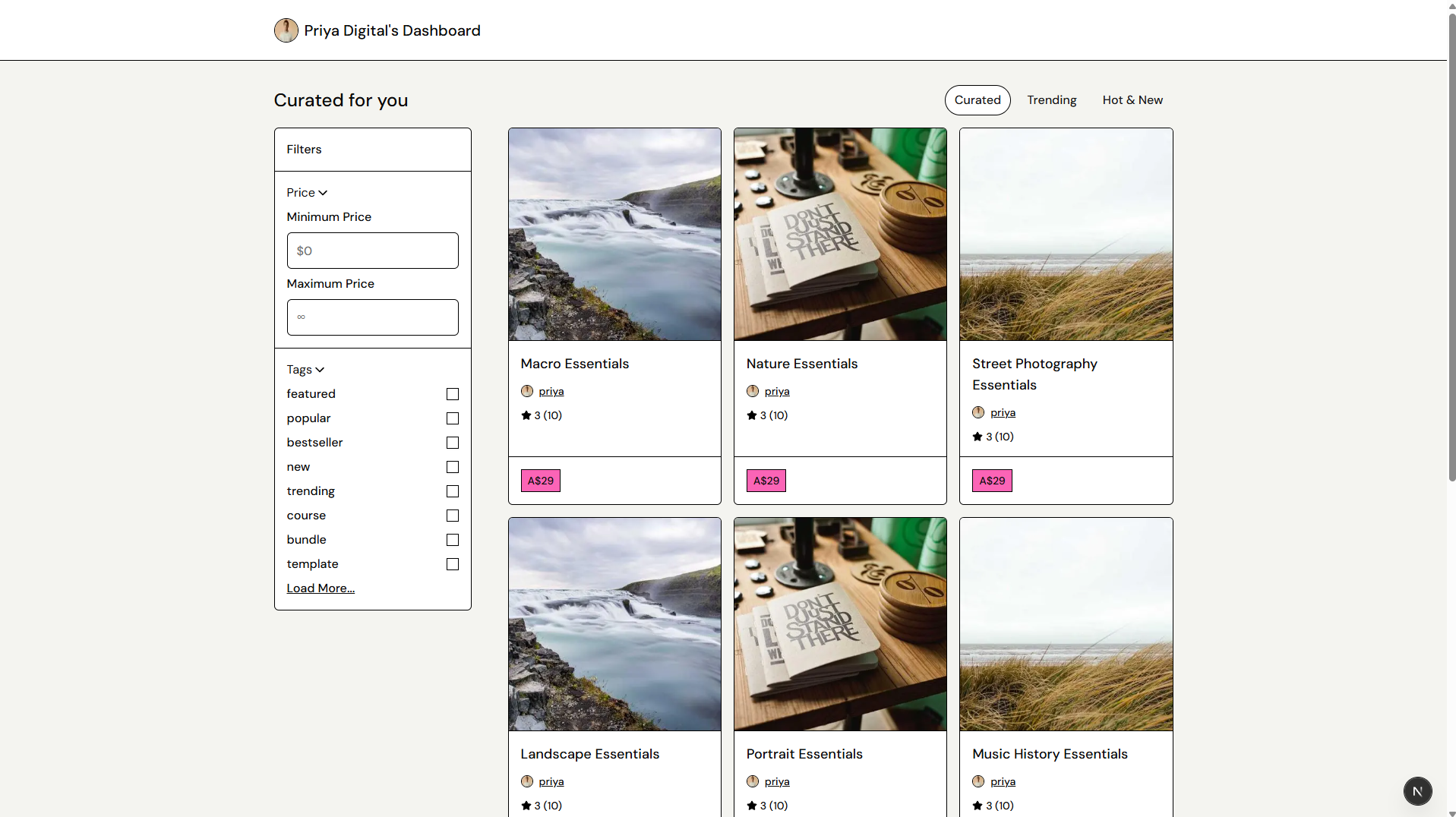Click the priya avatar on Music History Essentials card
The width and height of the screenshot is (1456, 817).
click(x=978, y=781)
